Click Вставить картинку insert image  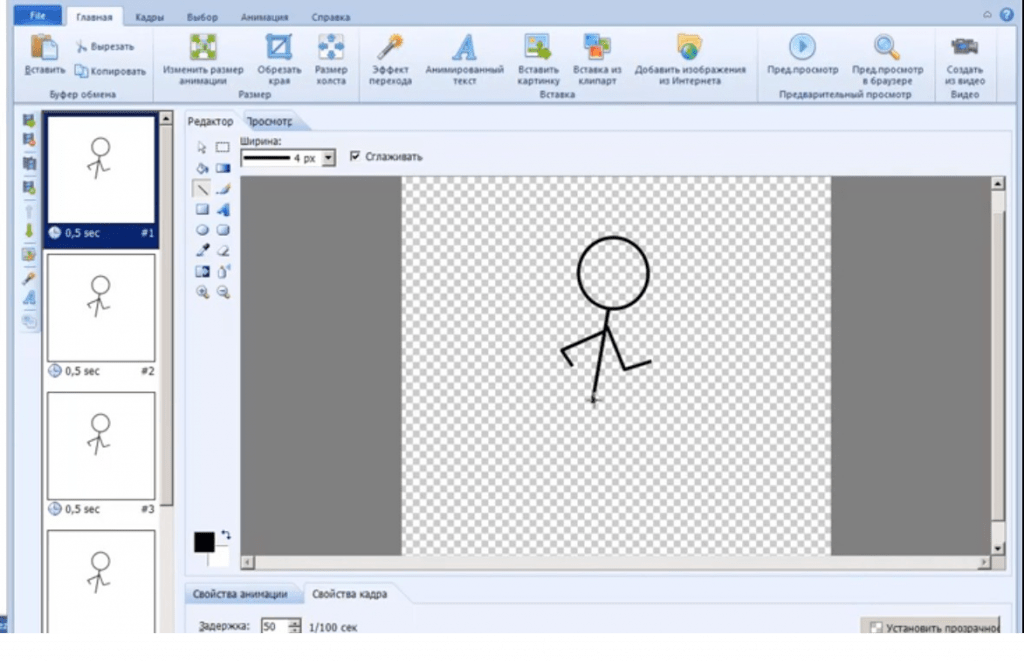coord(538,59)
